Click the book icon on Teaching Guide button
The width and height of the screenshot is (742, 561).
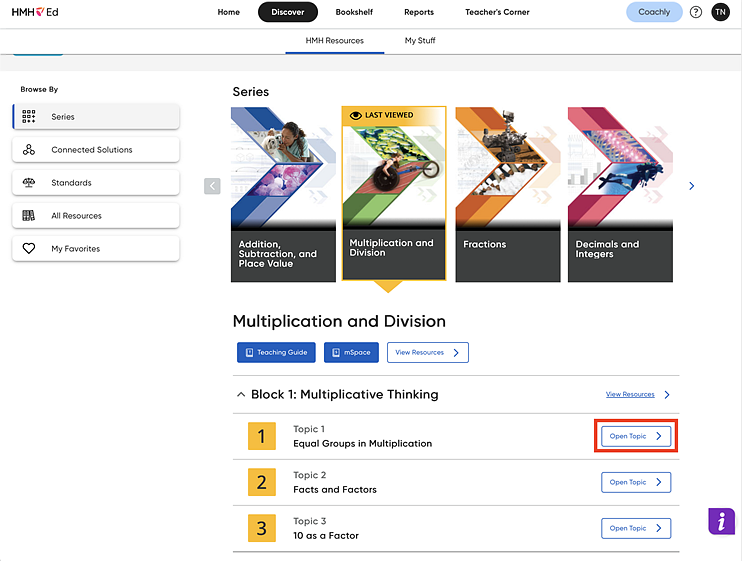click(249, 352)
